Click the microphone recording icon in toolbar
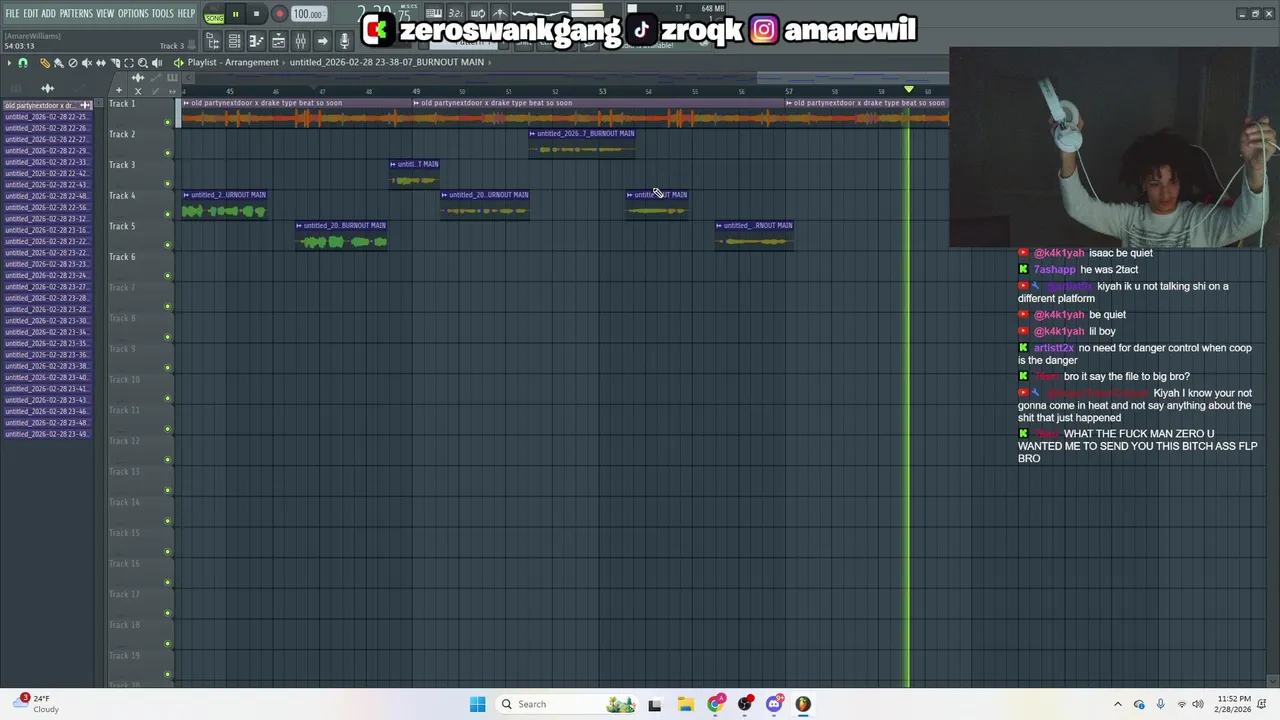 [x=344, y=41]
